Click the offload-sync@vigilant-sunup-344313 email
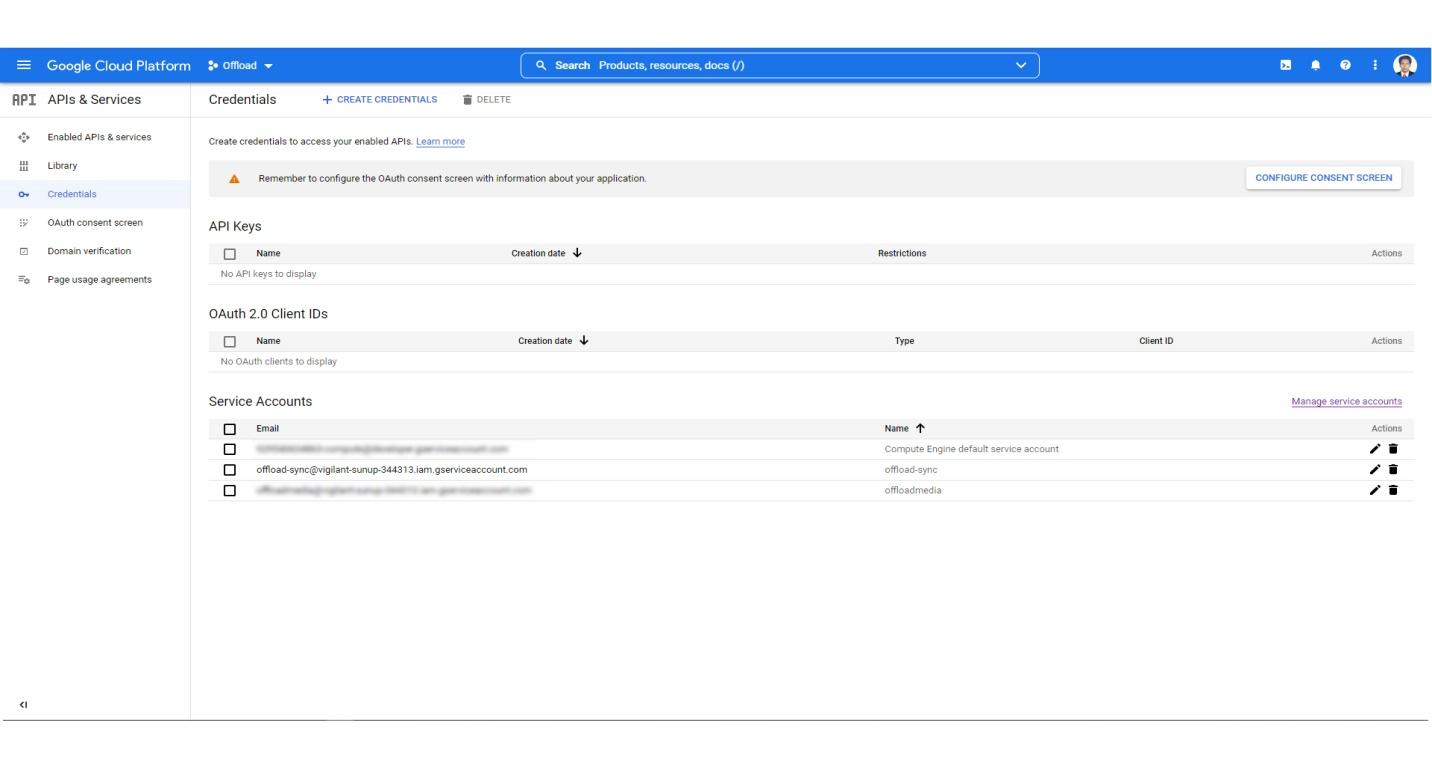Viewport: 1432px width, 769px height. pos(391,469)
